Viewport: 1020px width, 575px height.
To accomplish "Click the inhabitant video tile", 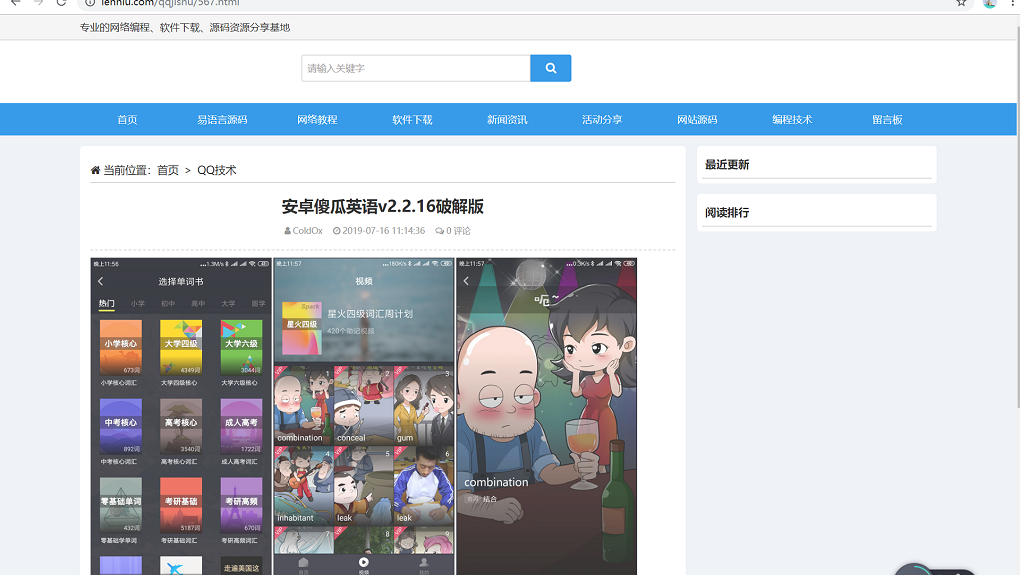I will click(303, 486).
